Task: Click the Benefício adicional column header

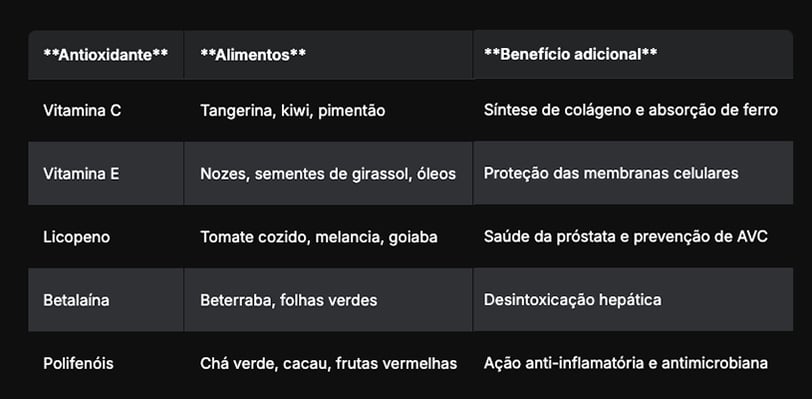Action: [633, 54]
